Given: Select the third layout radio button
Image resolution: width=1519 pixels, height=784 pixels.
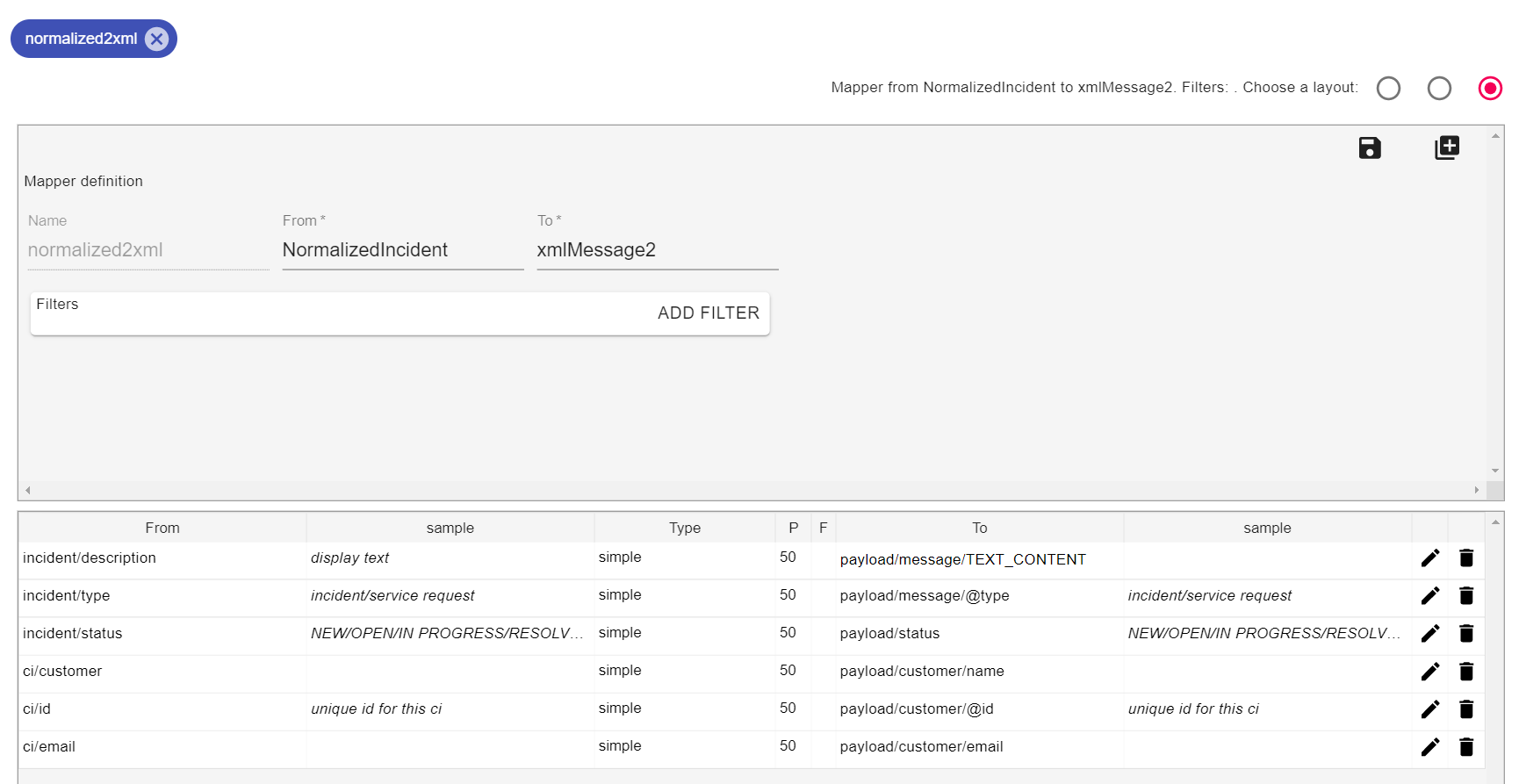Looking at the screenshot, I should point(1490,88).
